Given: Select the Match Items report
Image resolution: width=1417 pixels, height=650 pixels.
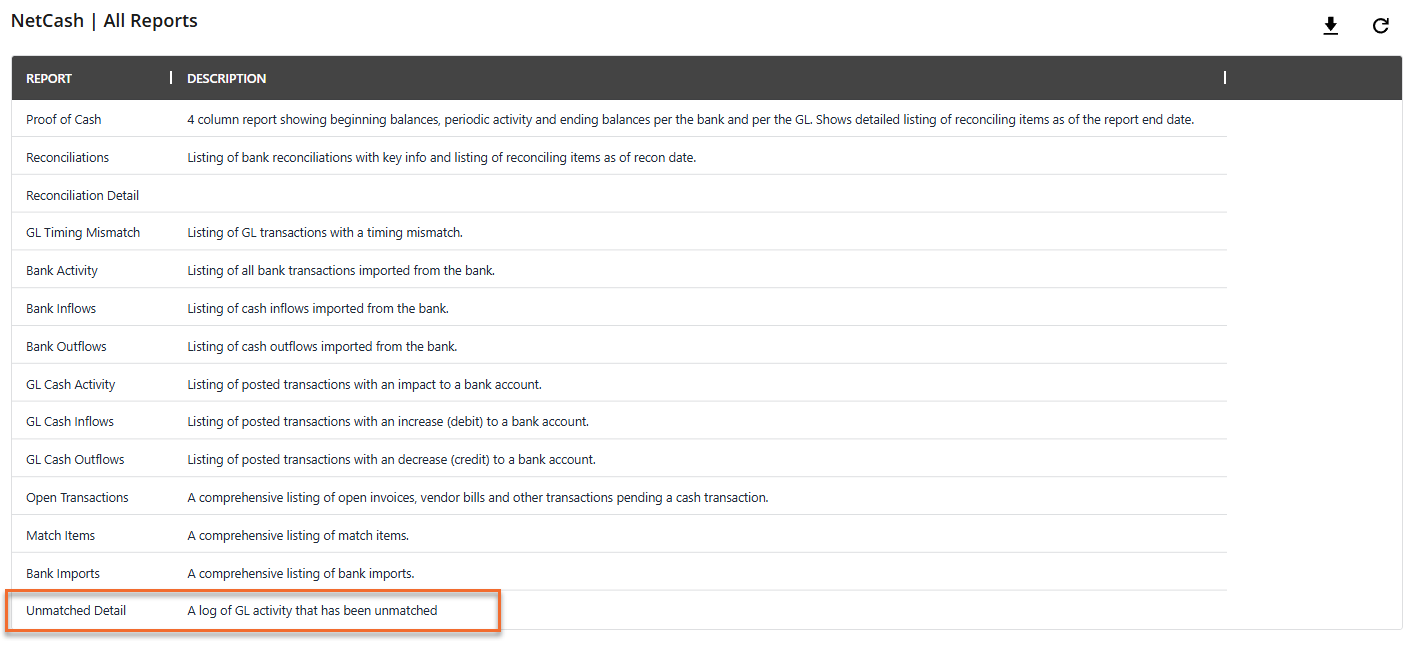Looking at the screenshot, I should [61, 535].
